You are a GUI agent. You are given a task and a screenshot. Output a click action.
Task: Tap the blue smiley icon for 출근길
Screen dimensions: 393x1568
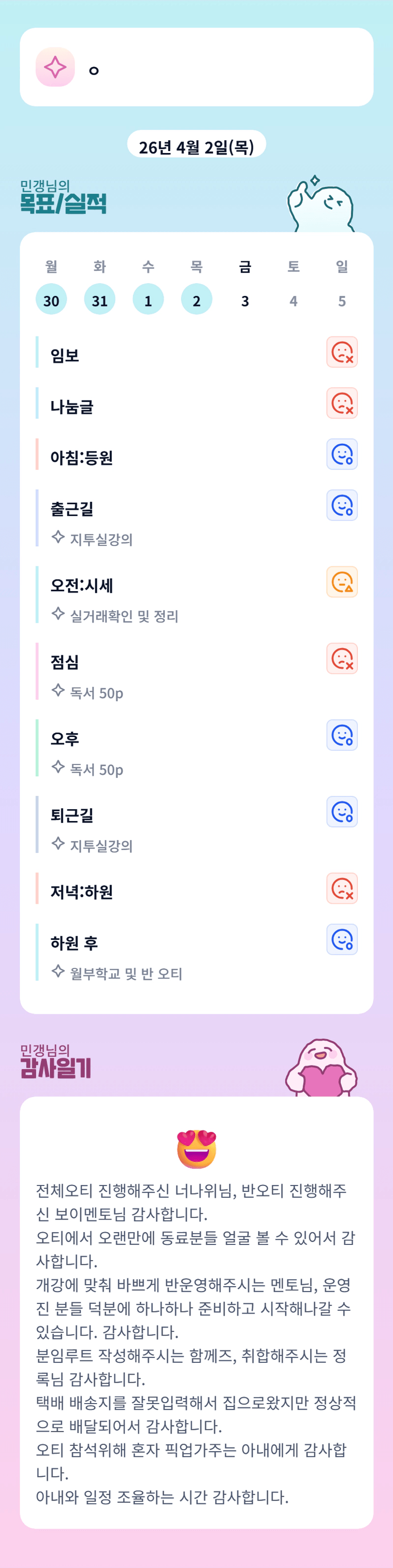point(342,506)
